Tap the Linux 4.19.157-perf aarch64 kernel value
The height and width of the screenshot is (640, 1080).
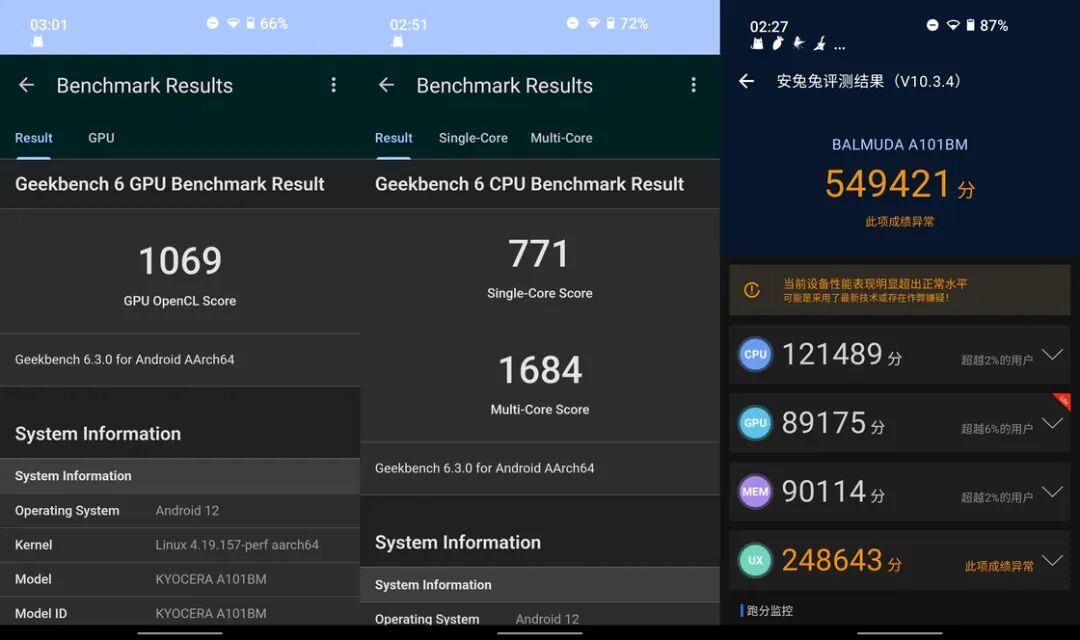(237, 545)
